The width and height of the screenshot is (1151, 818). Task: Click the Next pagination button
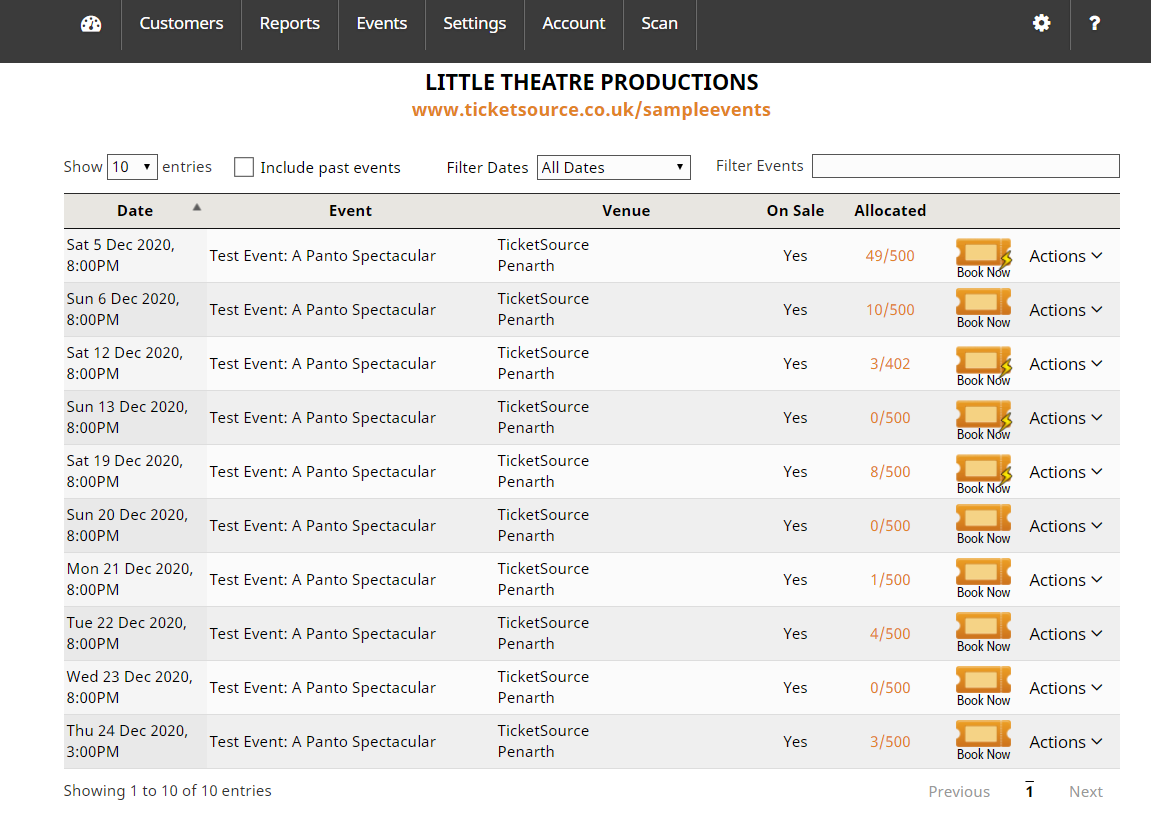tap(1085, 792)
